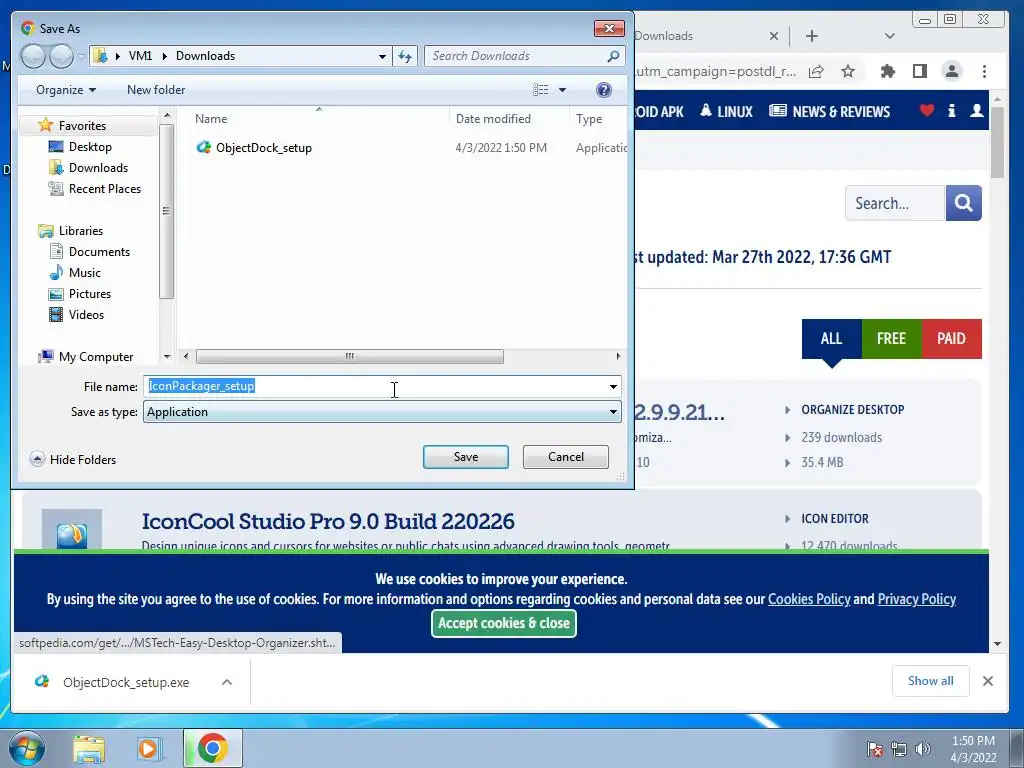Click the Softpedia Search field
1024x768 pixels.
click(895, 203)
